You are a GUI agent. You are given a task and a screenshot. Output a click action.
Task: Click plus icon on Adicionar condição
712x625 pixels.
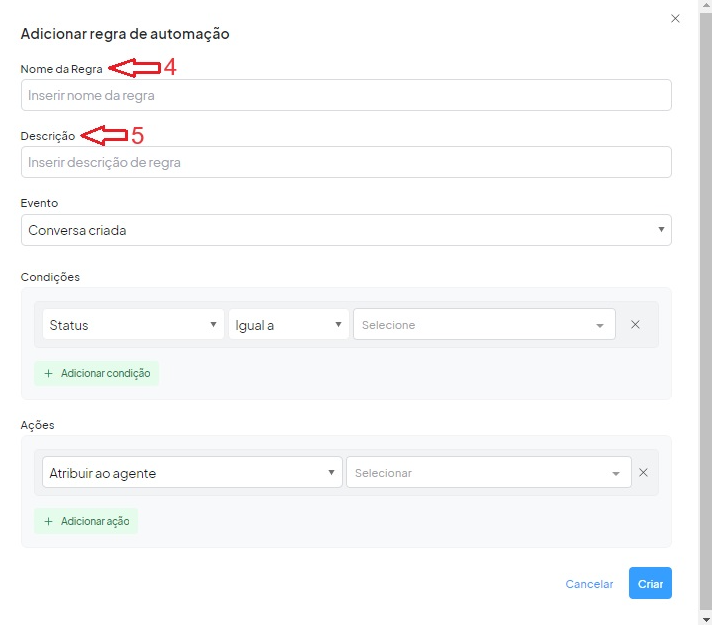click(48, 373)
